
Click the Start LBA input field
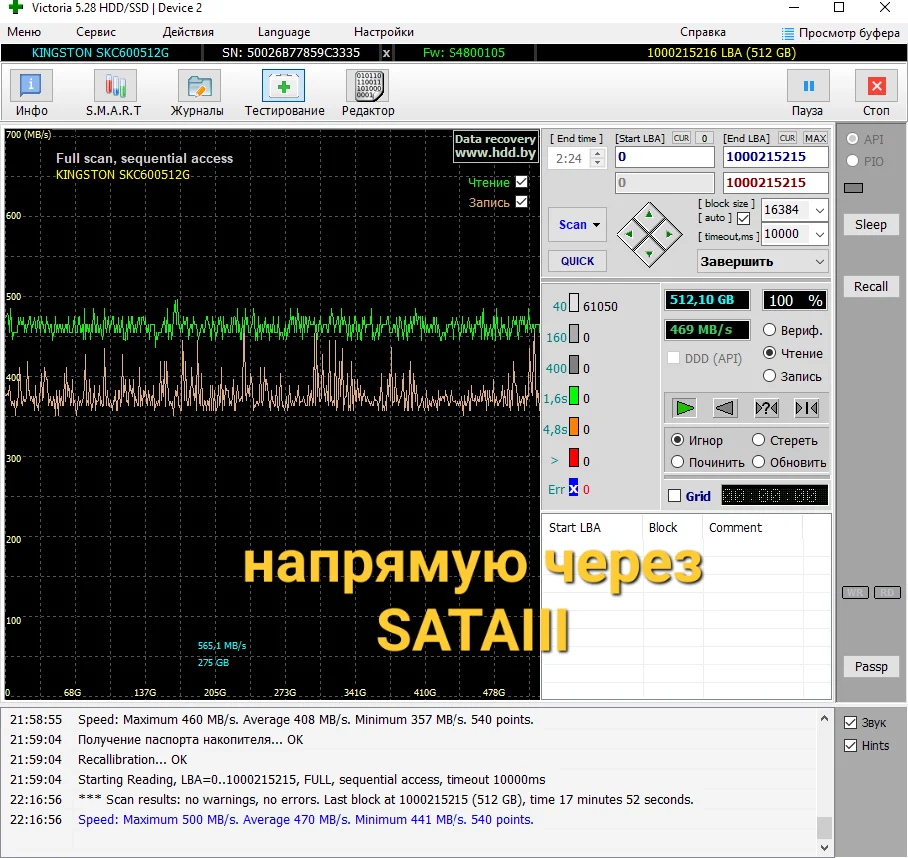(665, 157)
